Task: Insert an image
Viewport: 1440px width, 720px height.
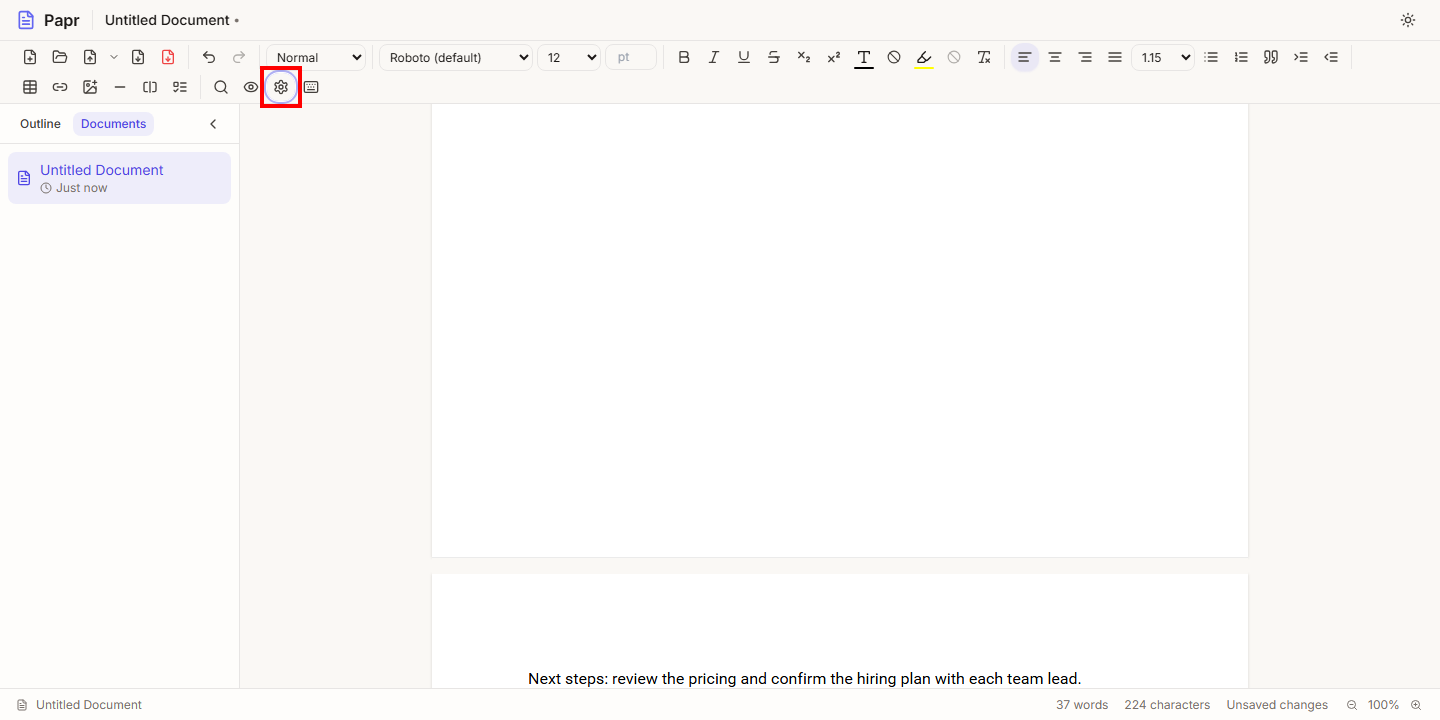Action: (90, 87)
